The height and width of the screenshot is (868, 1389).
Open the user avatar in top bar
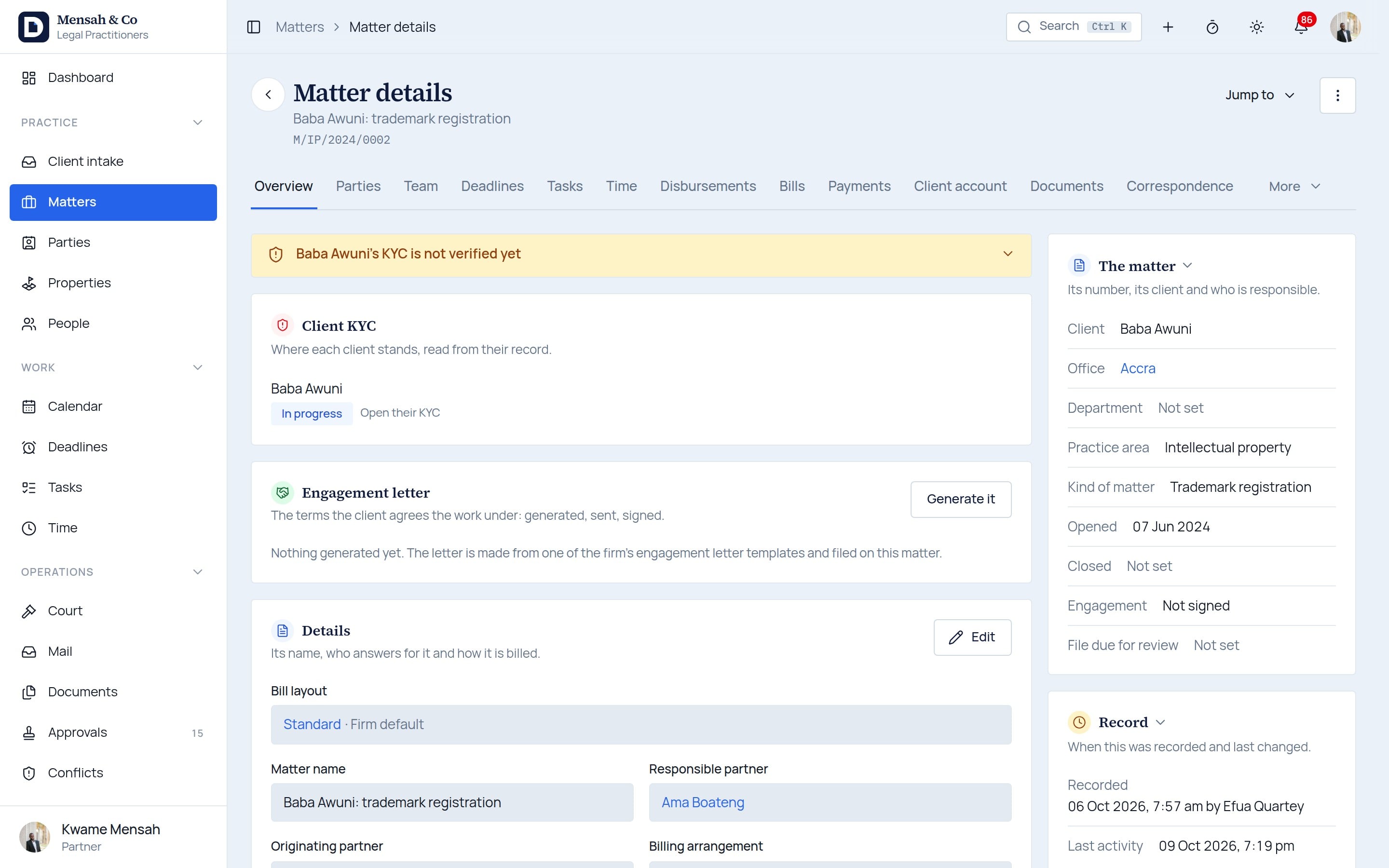coord(1345,27)
